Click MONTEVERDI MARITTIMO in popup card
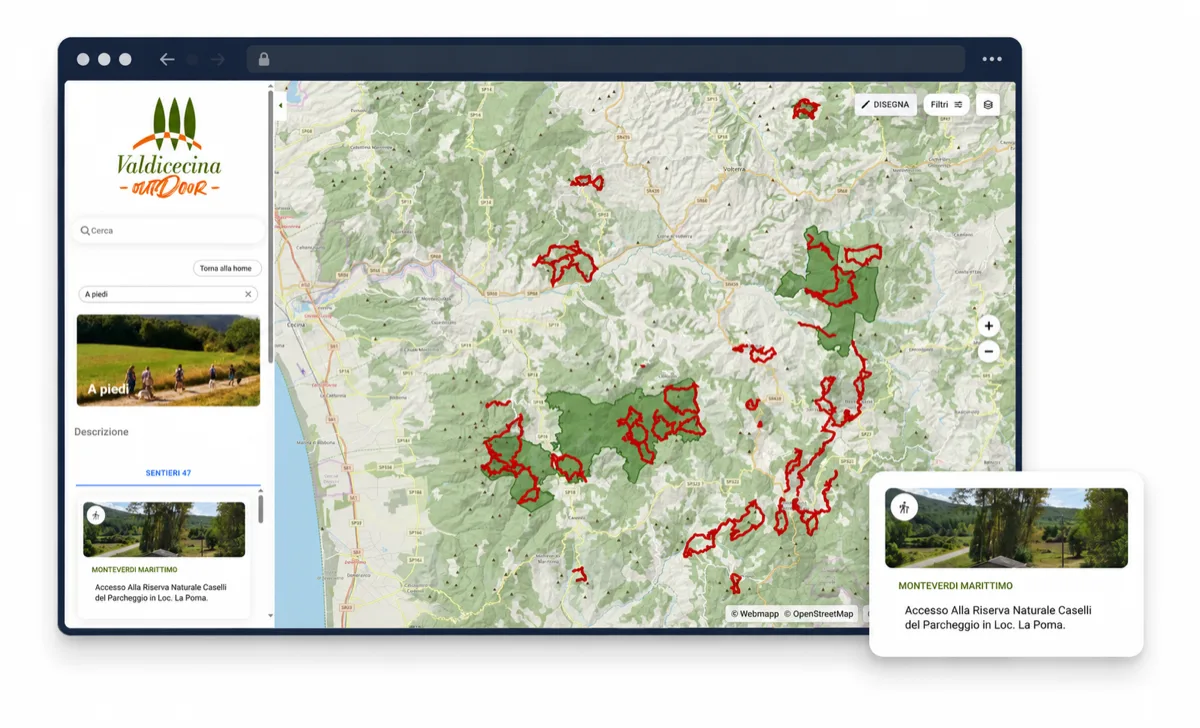 tap(955, 586)
